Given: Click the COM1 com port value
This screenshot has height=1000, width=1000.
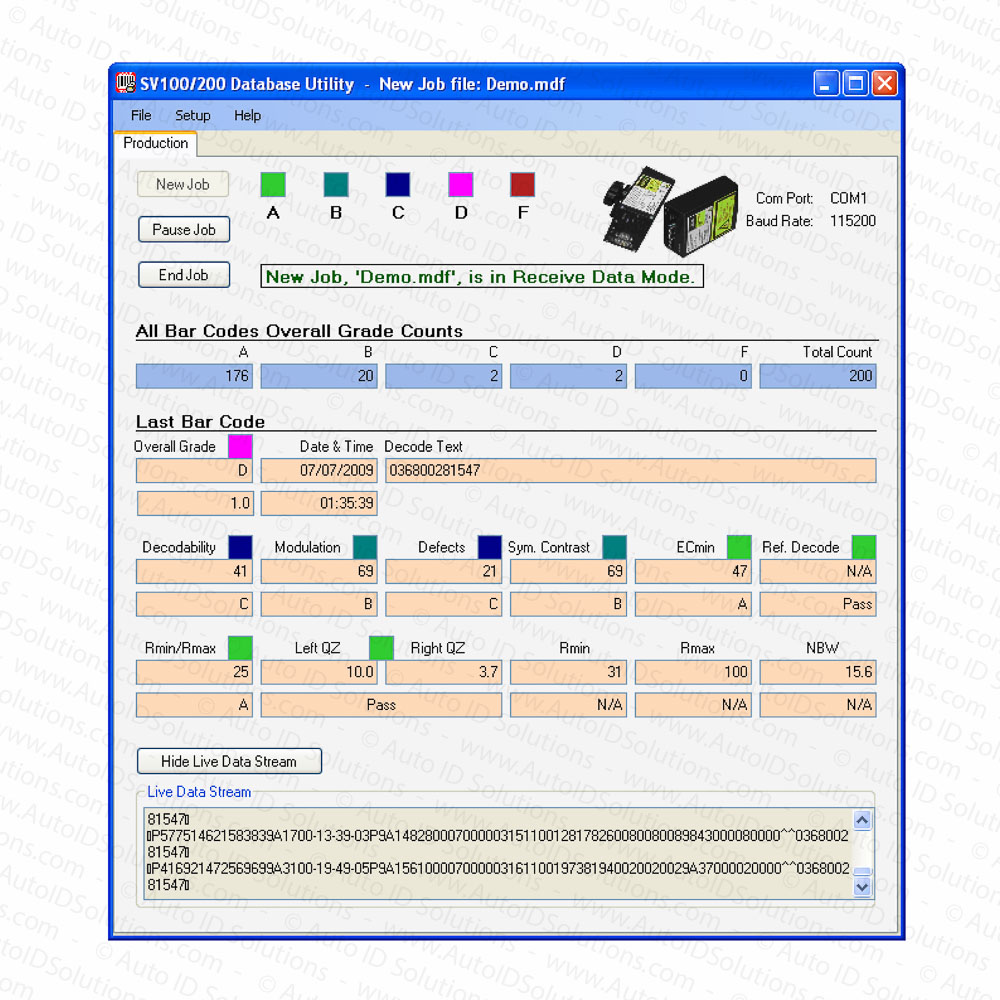Looking at the screenshot, I should click(x=848, y=198).
